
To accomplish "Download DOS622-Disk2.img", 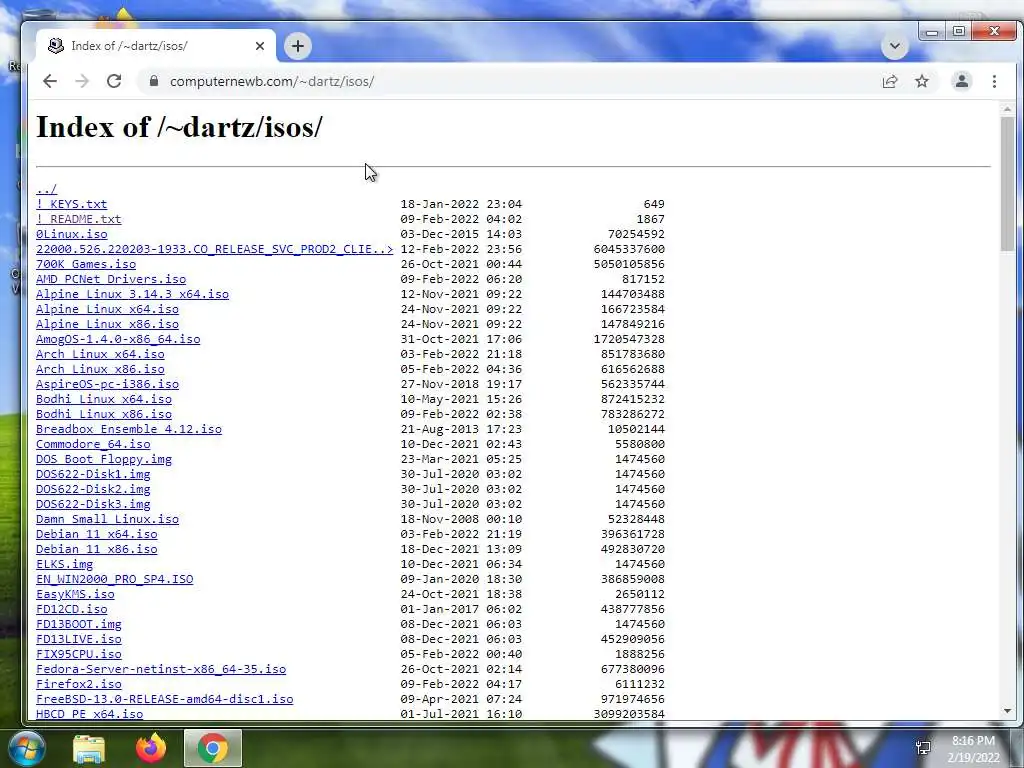I will pyautogui.click(x=93, y=490).
